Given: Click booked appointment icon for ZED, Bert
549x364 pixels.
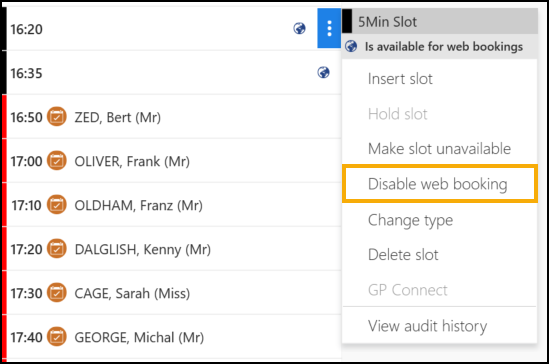Looking at the screenshot, I should point(57,117).
